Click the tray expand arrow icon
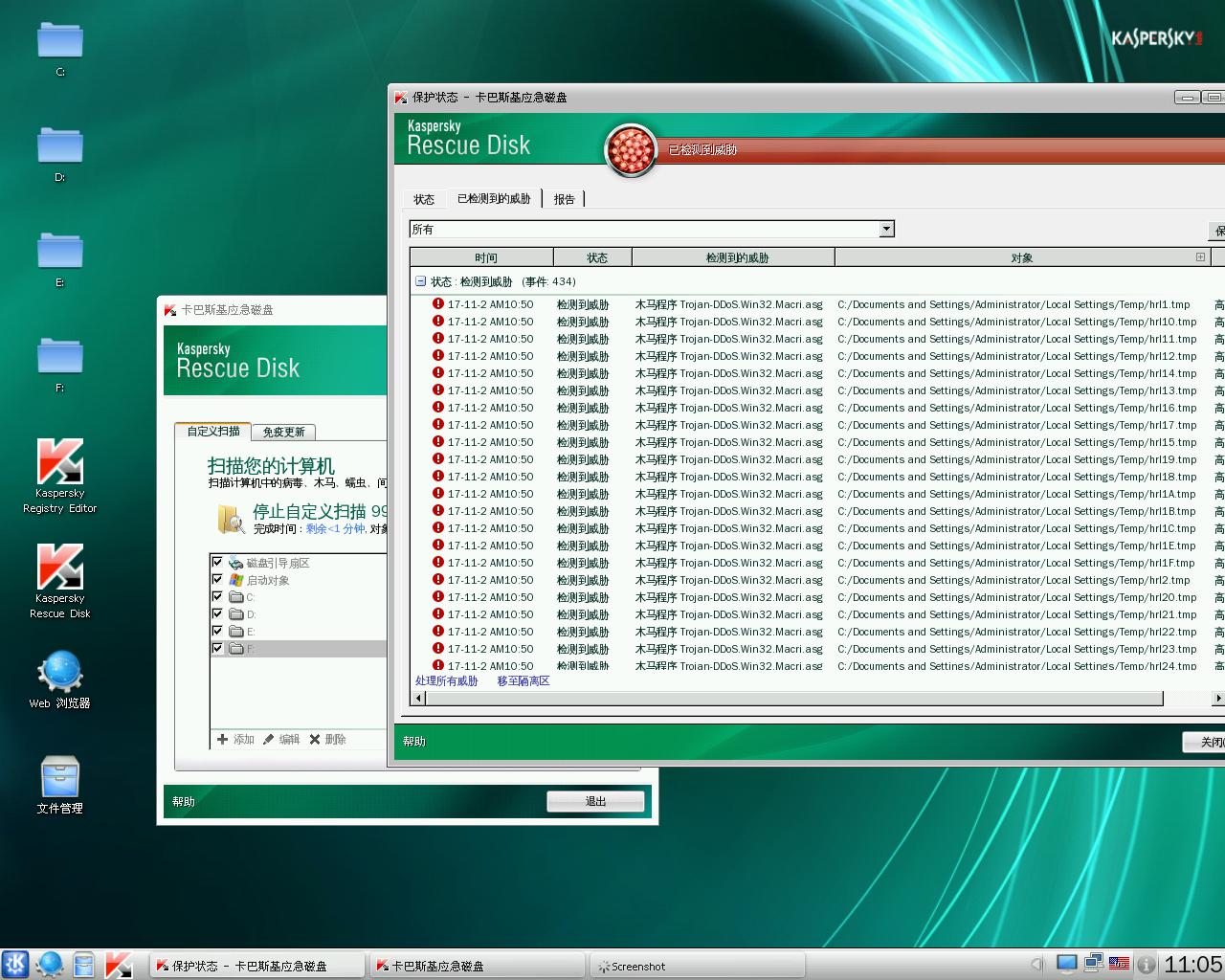Screen dimensions: 1225x980 coord(1036,965)
